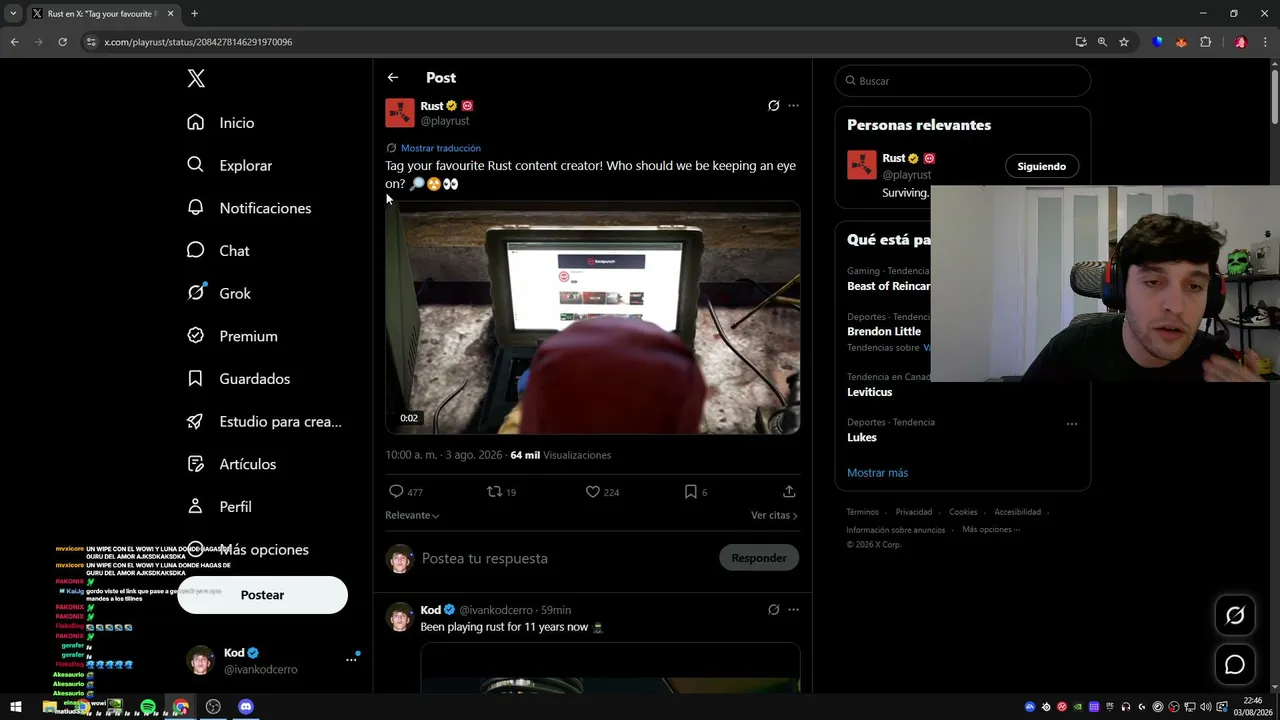Open Guardados bookmarks in the sidebar
This screenshot has height=720, width=1280.
click(238, 379)
